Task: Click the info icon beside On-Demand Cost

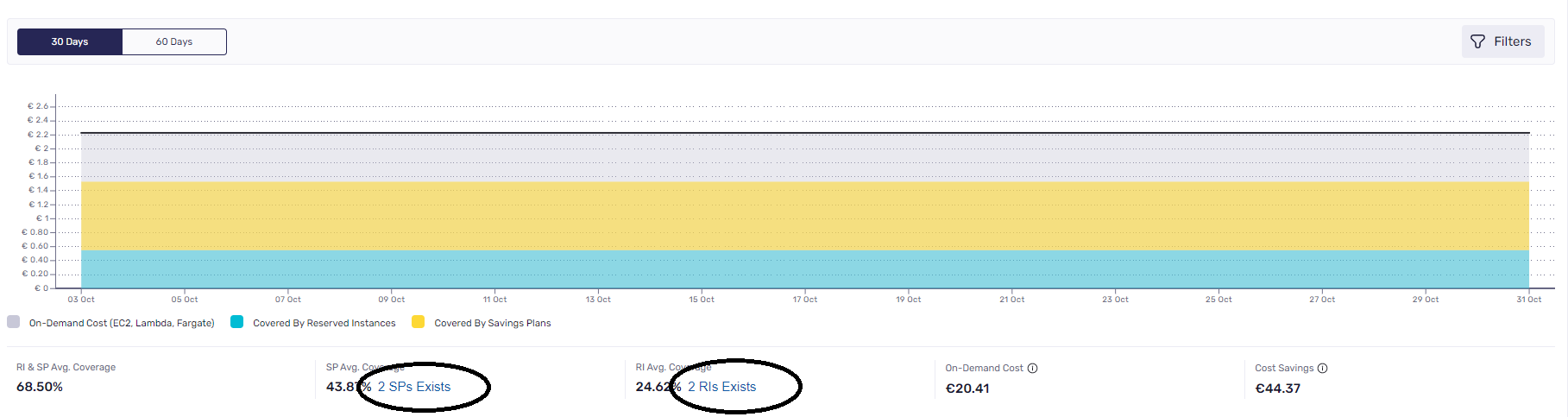Action: click(1032, 369)
